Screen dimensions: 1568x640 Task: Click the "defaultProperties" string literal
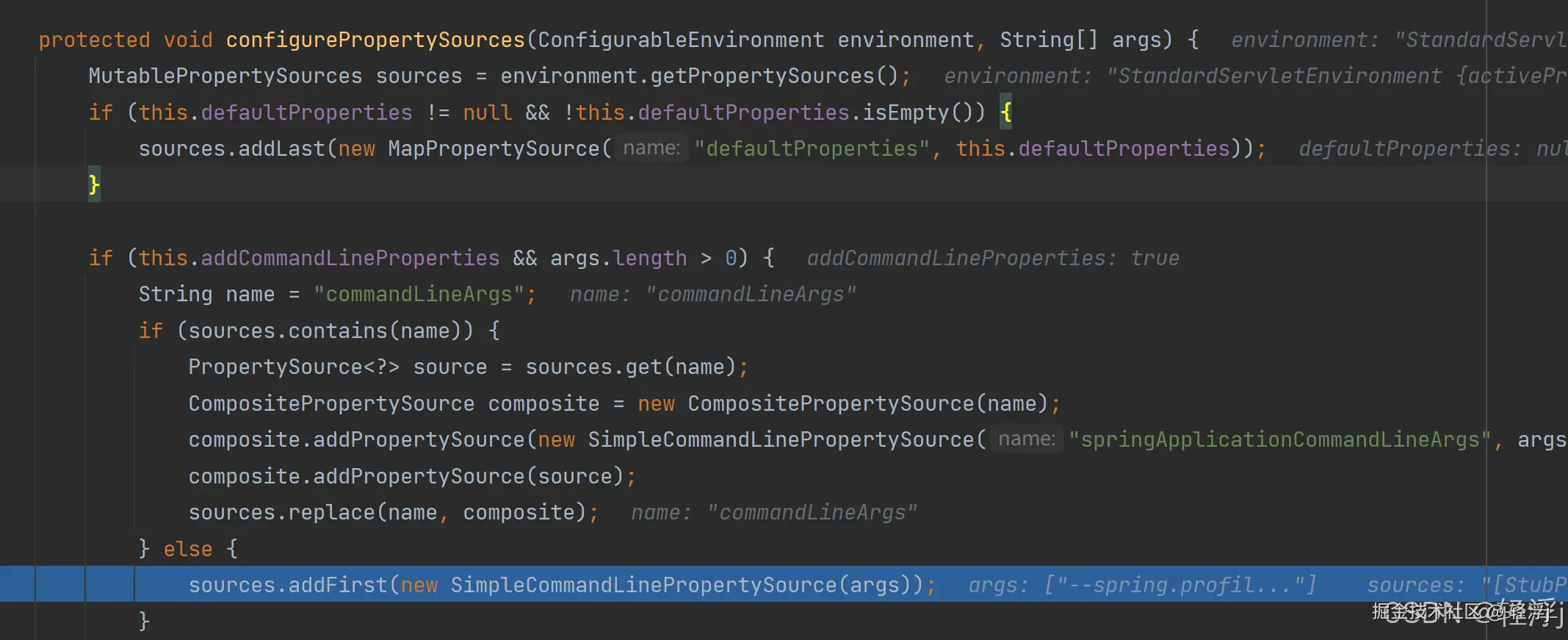click(x=812, y=148)
